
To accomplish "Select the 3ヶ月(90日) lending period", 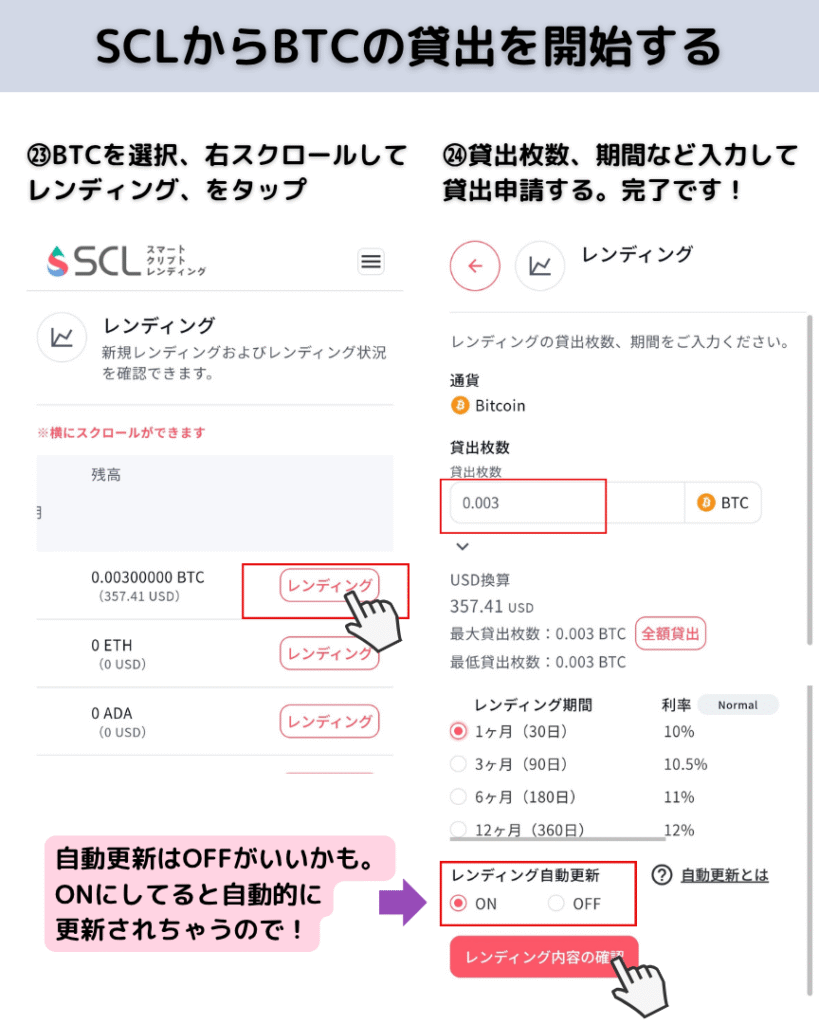I will coord(458,764).
